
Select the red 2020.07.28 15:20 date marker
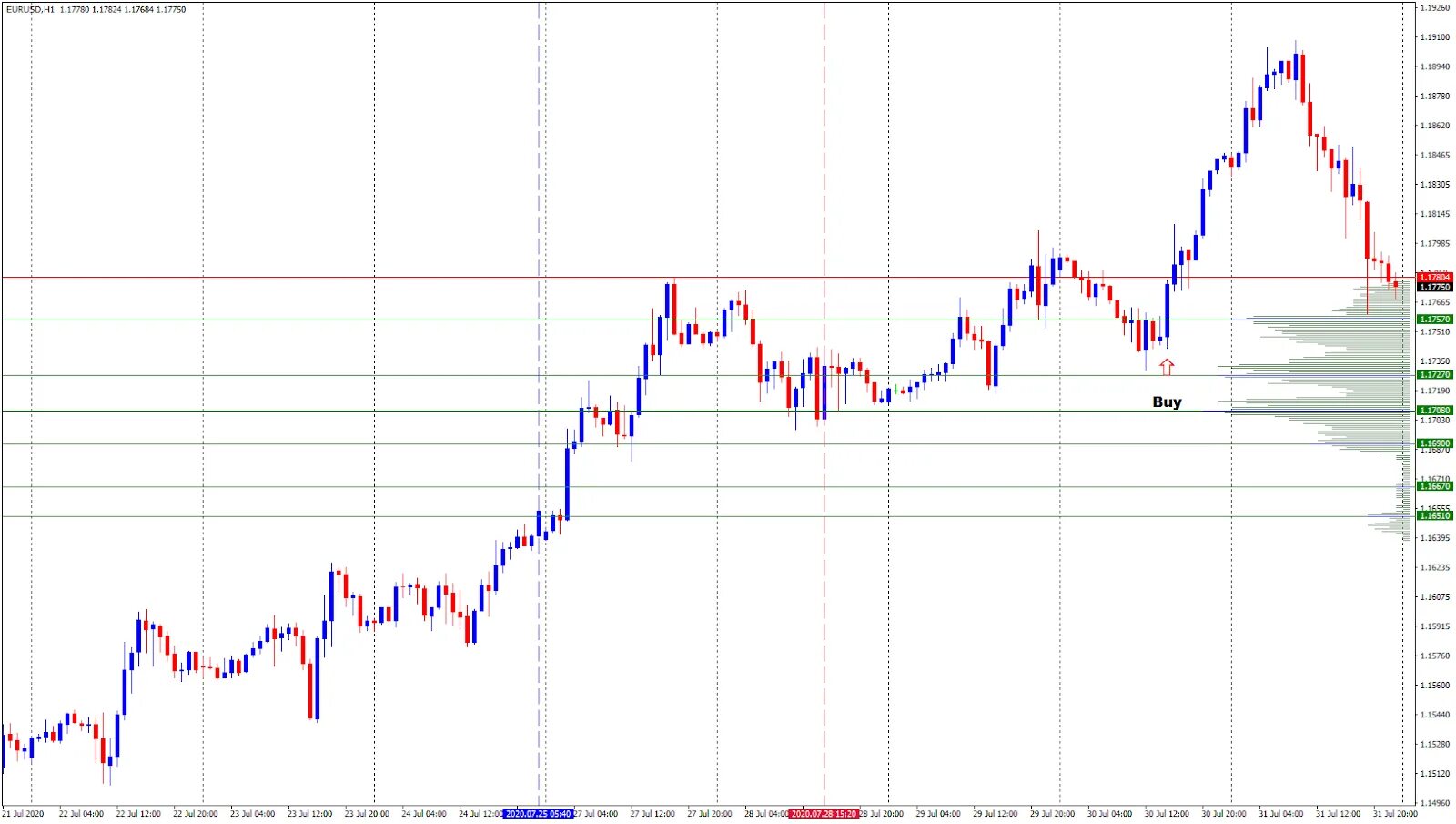(824, 814)
